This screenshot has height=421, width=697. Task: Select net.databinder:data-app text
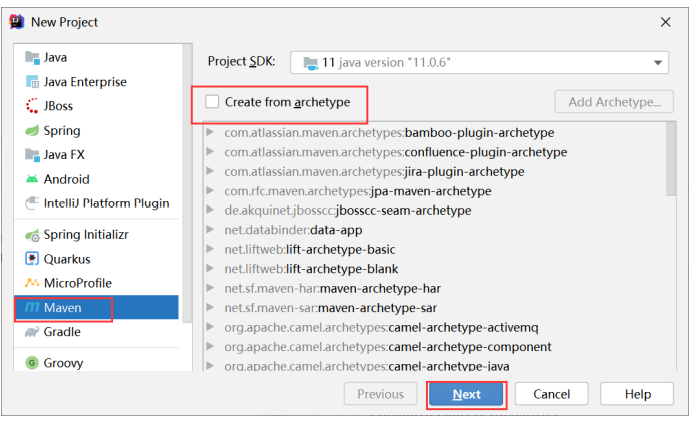293,230
